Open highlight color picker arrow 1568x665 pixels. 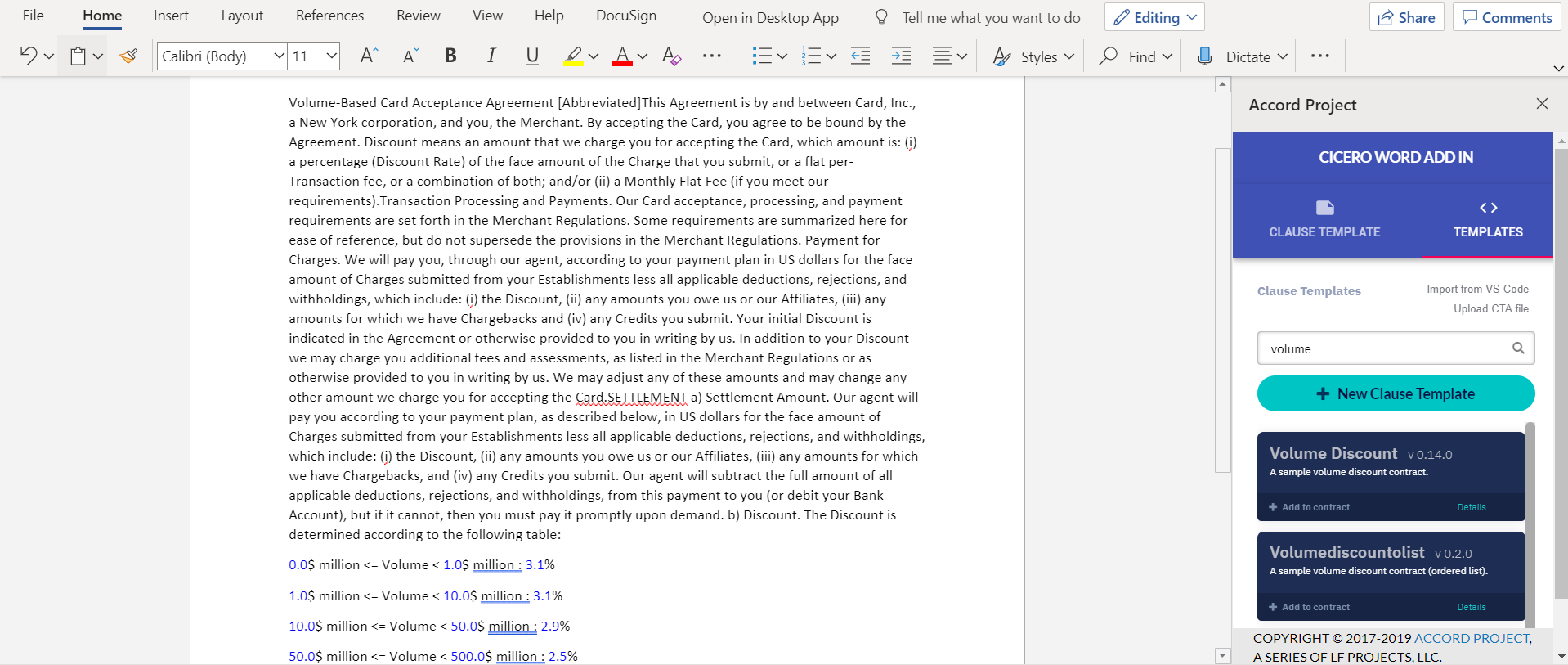pos(594,56)
